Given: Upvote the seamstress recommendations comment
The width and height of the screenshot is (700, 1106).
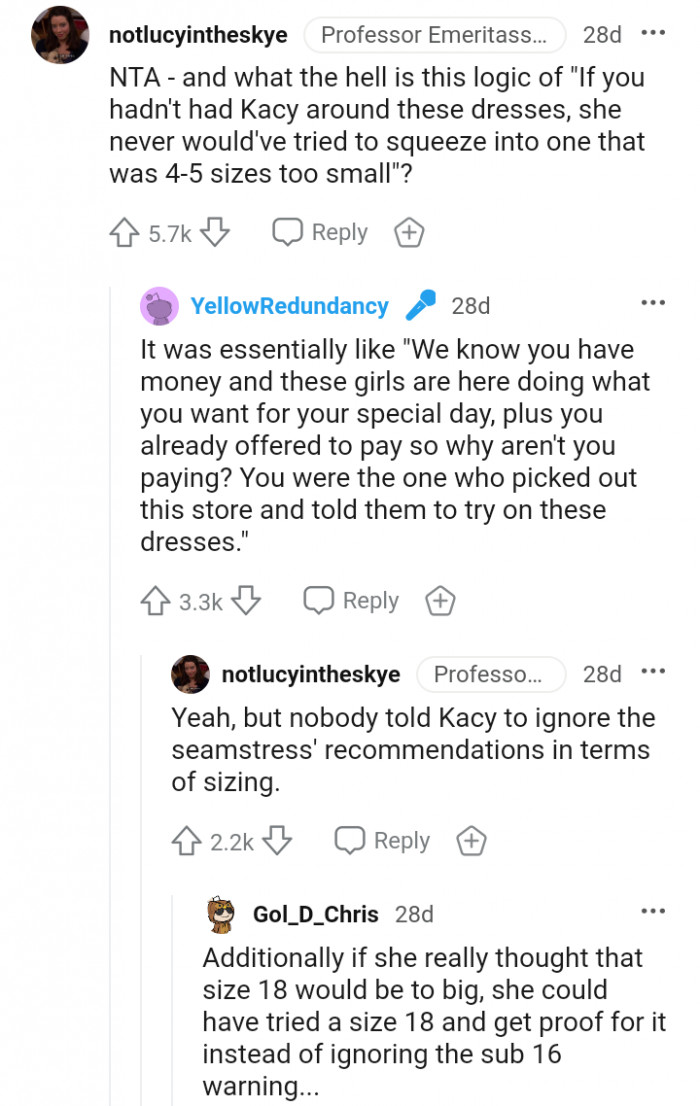Looking at the screenshot, I should point(187,841).
